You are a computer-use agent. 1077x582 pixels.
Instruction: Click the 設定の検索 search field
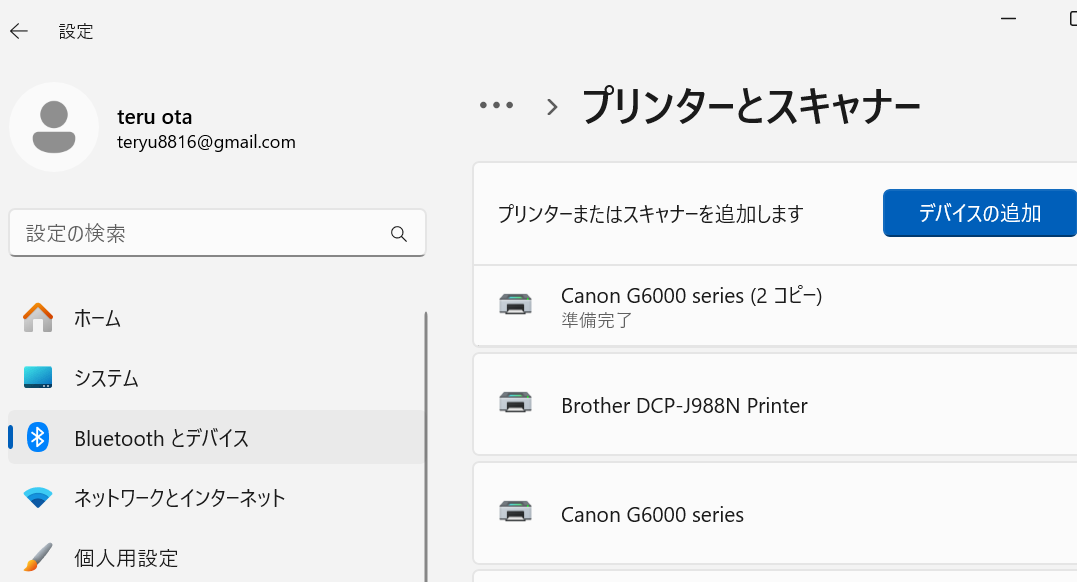click(217, 233)
